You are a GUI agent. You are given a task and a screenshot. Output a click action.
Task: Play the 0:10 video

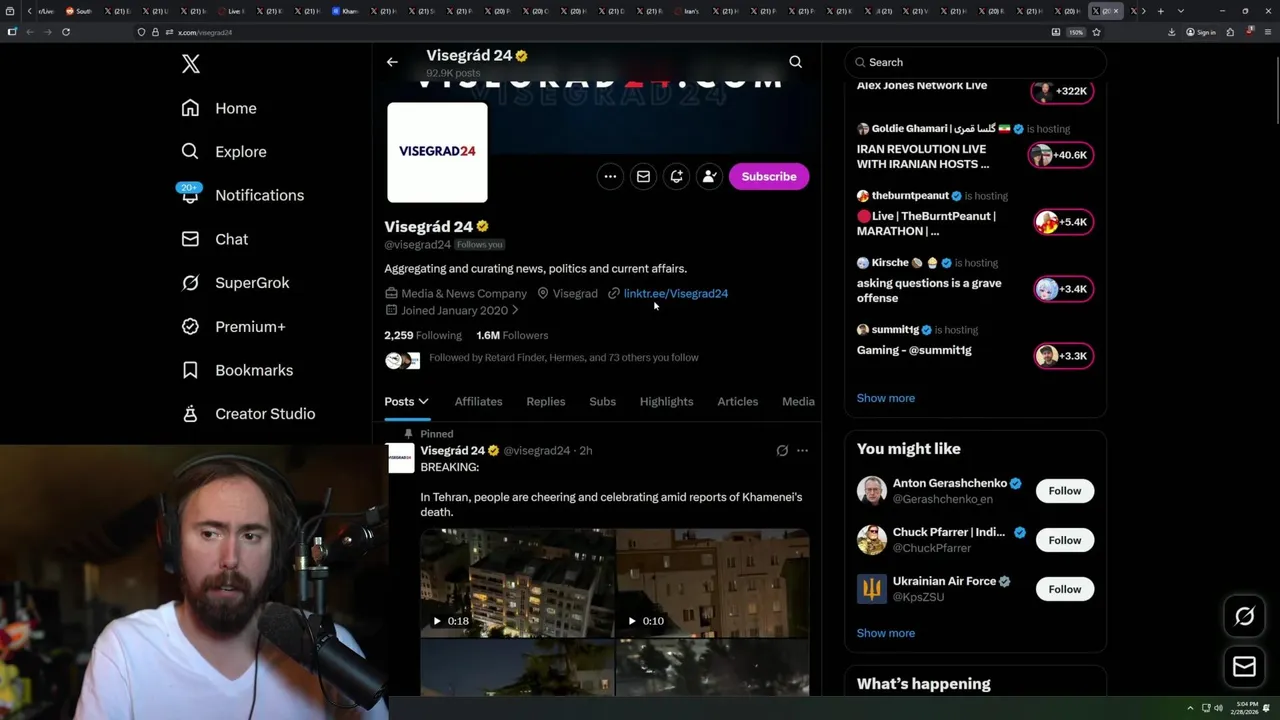(712, 583)
